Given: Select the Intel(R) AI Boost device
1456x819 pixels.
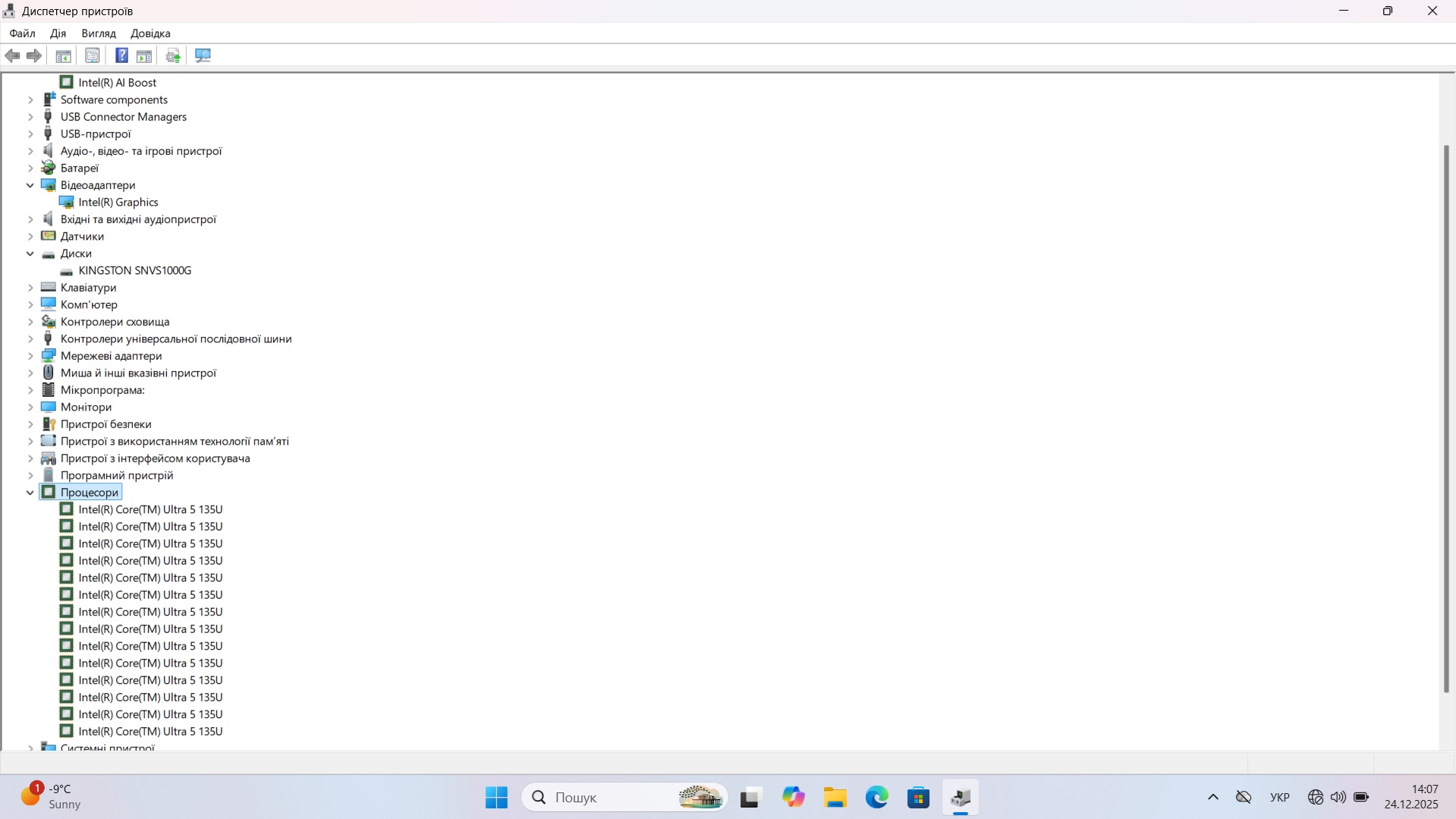Looking at the screenshot, I should click(x=117, y=83).
